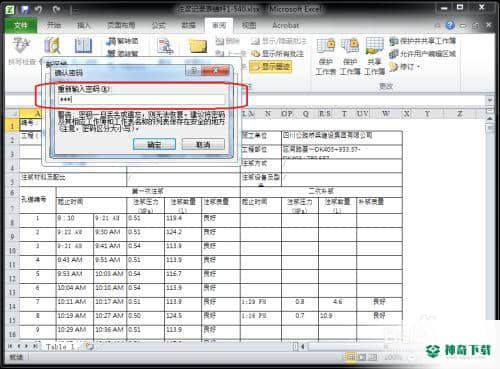Toggle the highlighted 显示墨迹 button
This screenshot has height=369, width=500.
pyautogui.click(x=270, y=66)
